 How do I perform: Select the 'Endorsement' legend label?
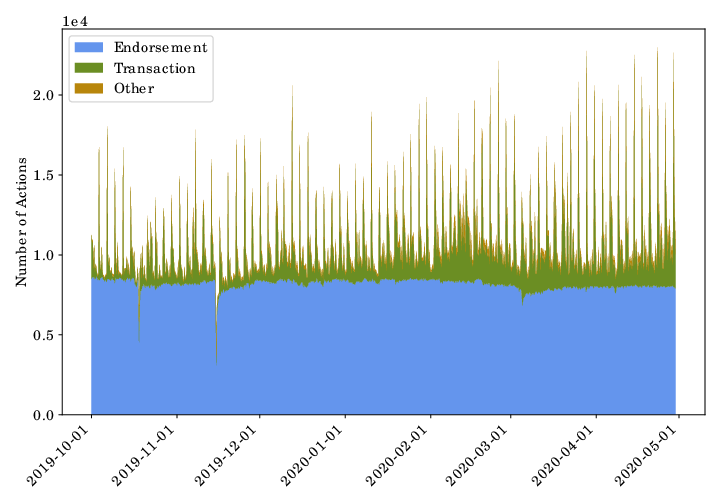tap(161, 47)
